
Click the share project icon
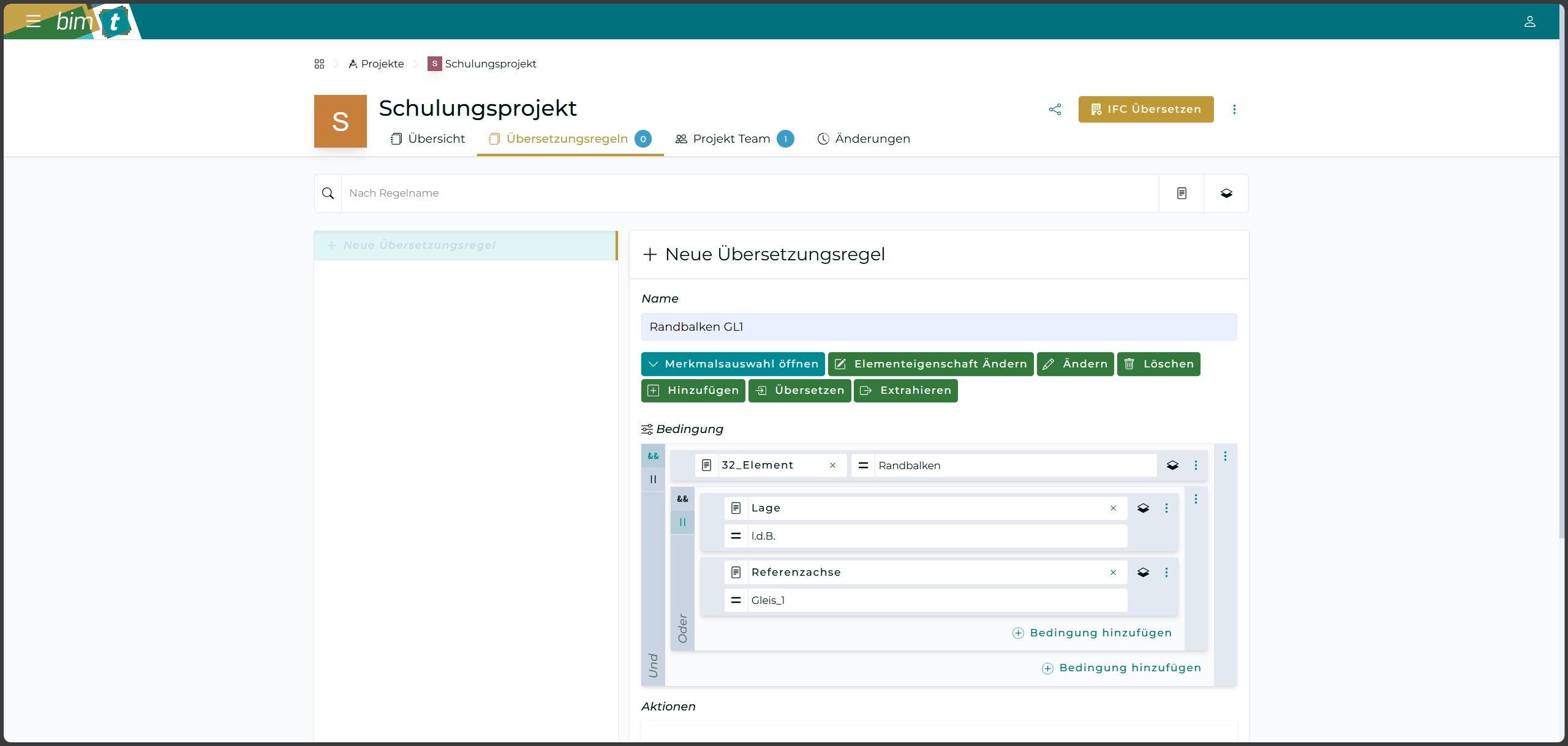pos(1055,109)
